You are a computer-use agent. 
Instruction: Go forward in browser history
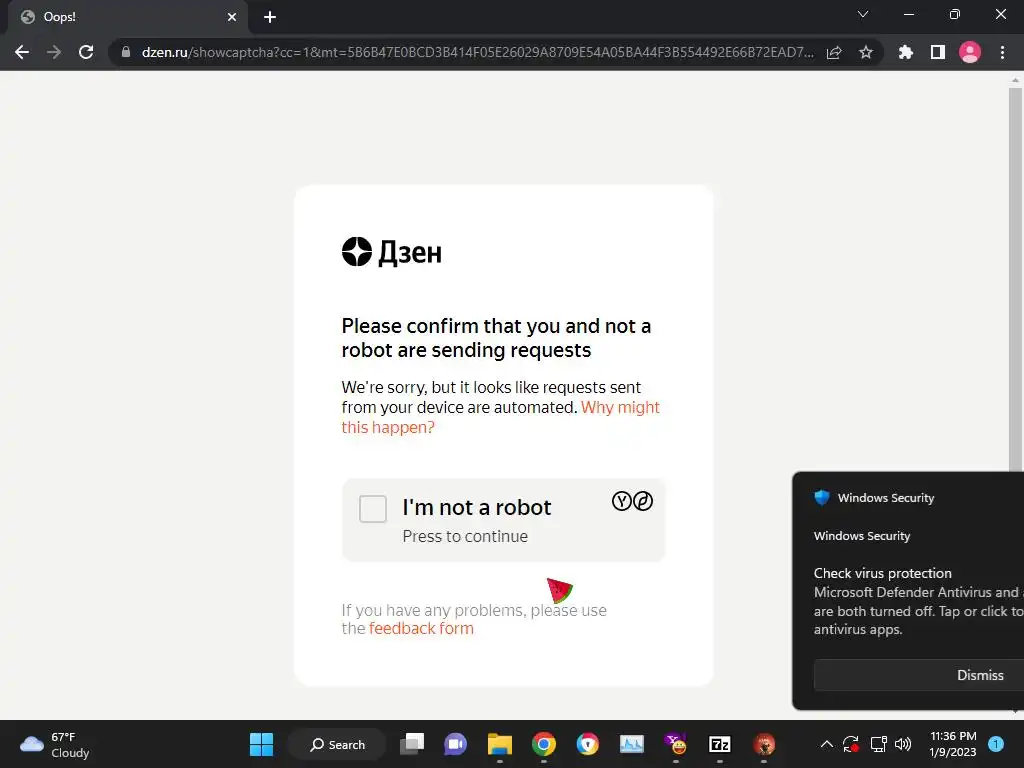pyautogui.click(x=54, y=52)
